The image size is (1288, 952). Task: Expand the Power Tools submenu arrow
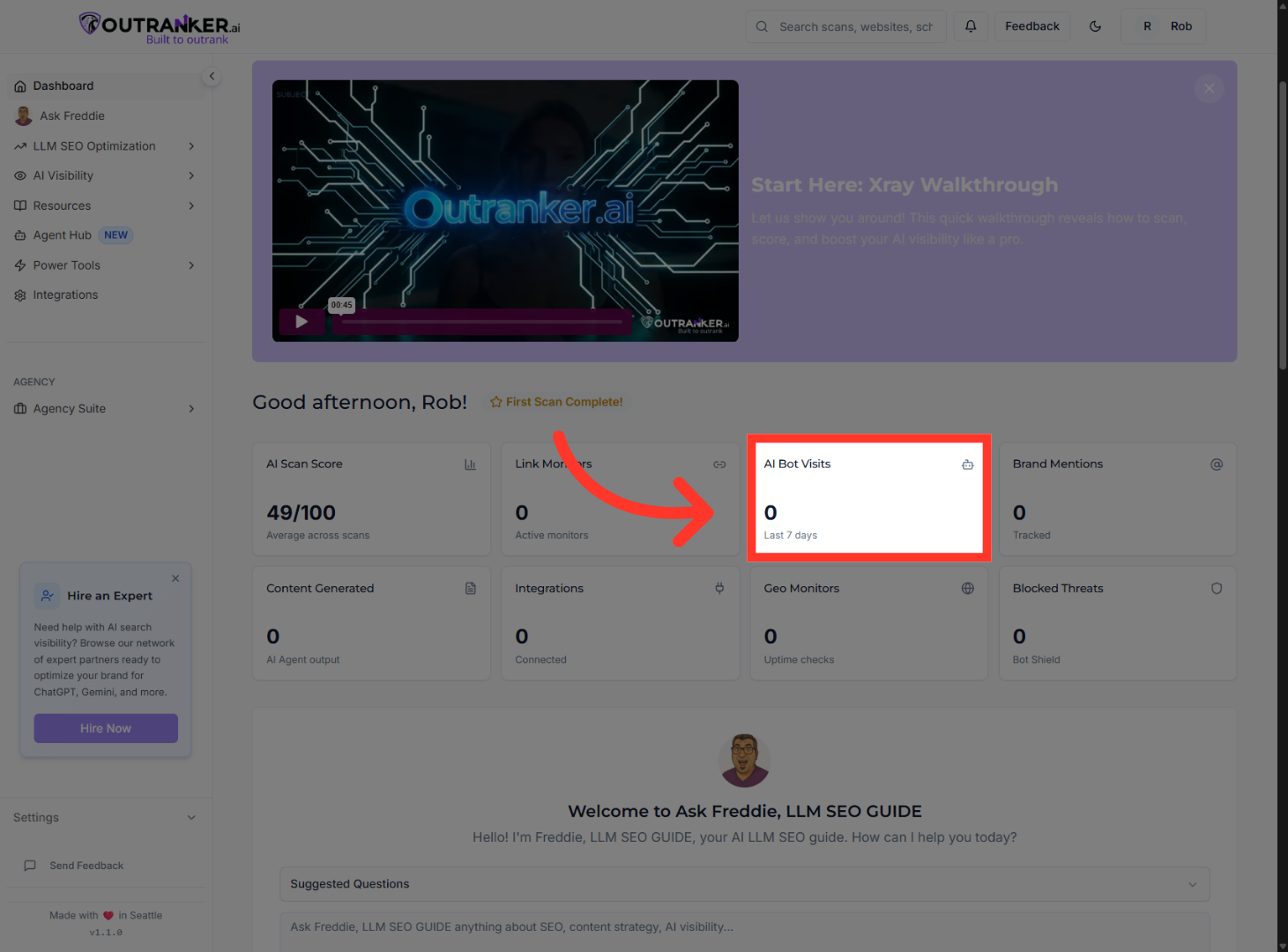(x=191, y=265)
